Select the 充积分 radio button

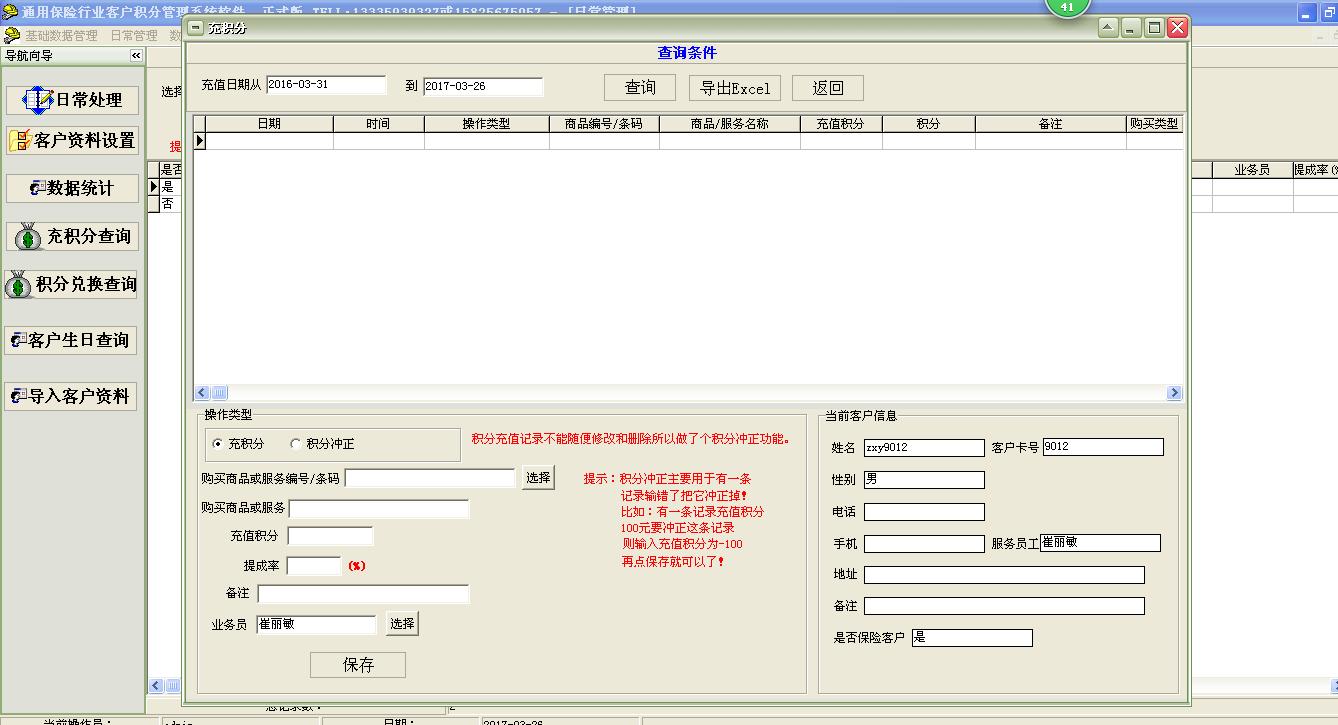point(218,444)
